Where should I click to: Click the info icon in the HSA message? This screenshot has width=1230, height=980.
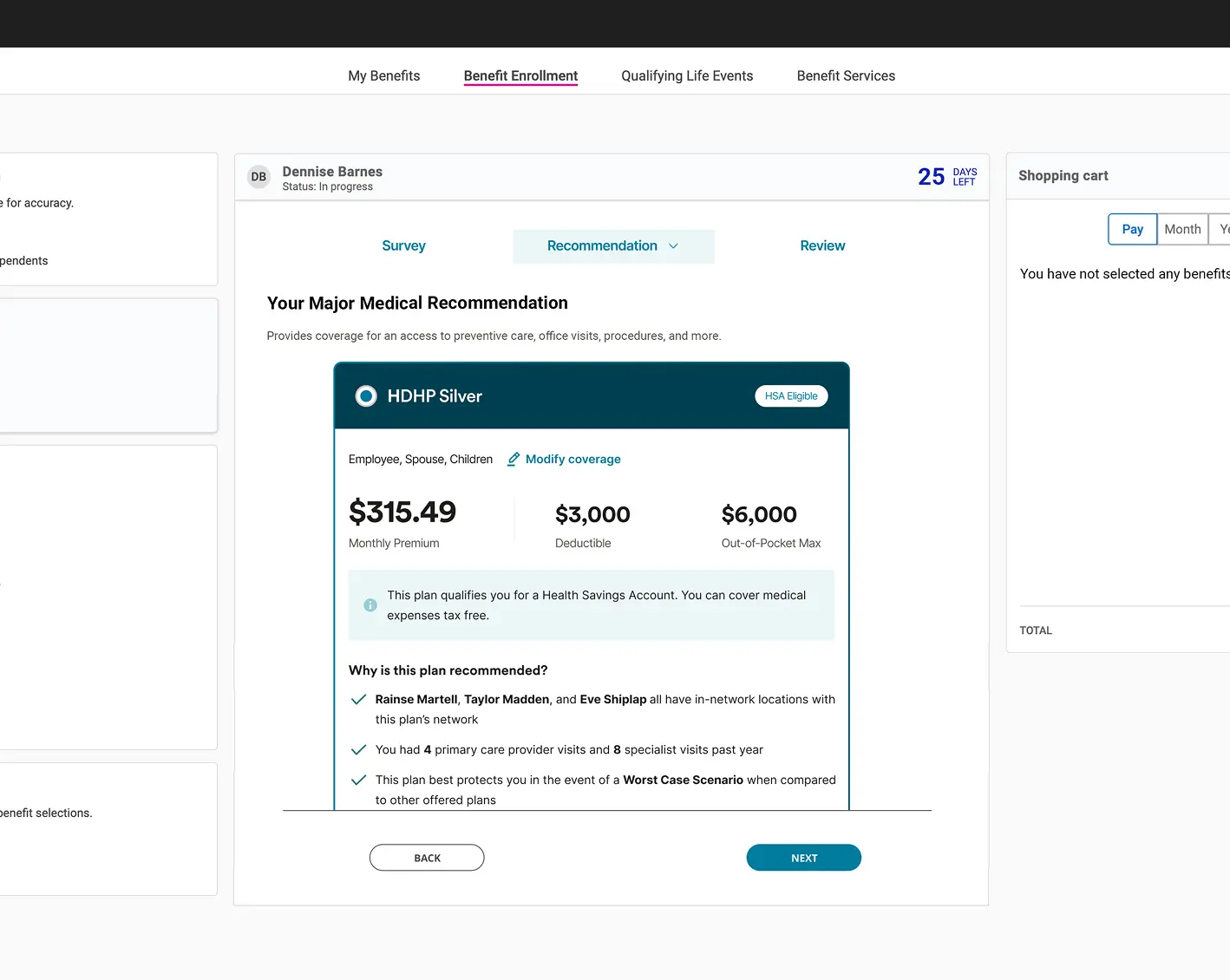click(x=370, y=604)
